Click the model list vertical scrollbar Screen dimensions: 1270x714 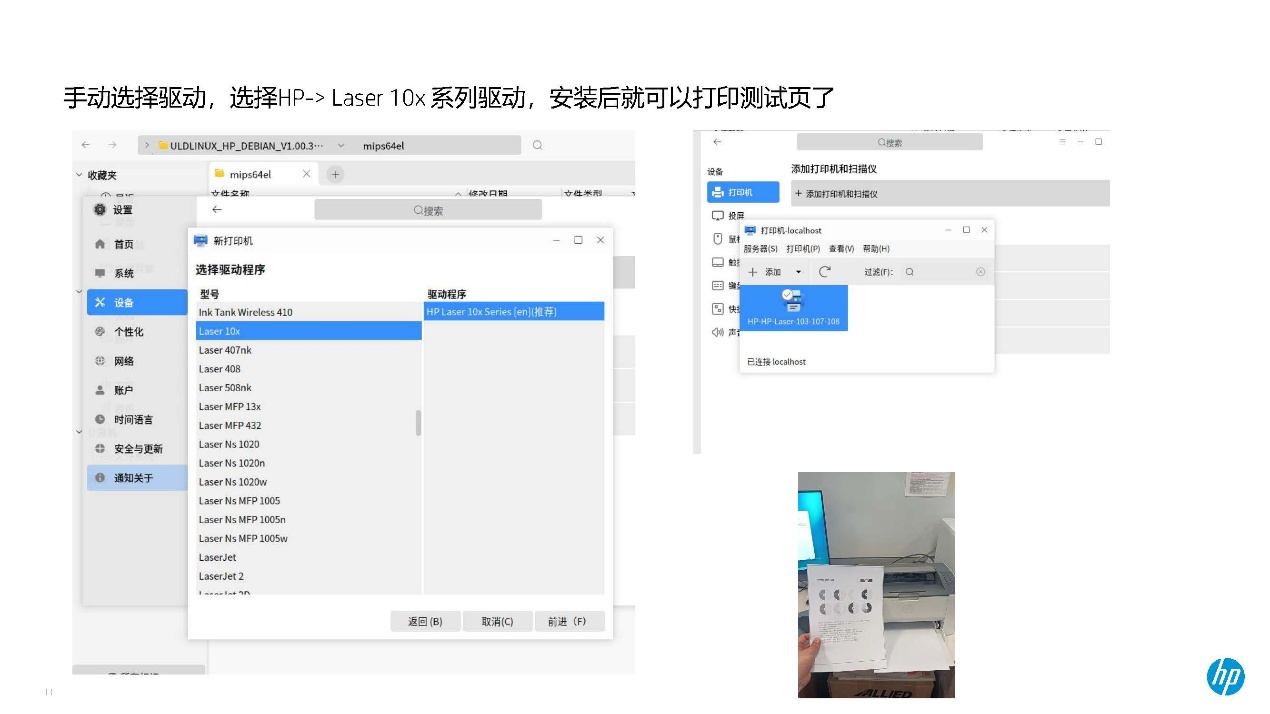click(418, 423)
